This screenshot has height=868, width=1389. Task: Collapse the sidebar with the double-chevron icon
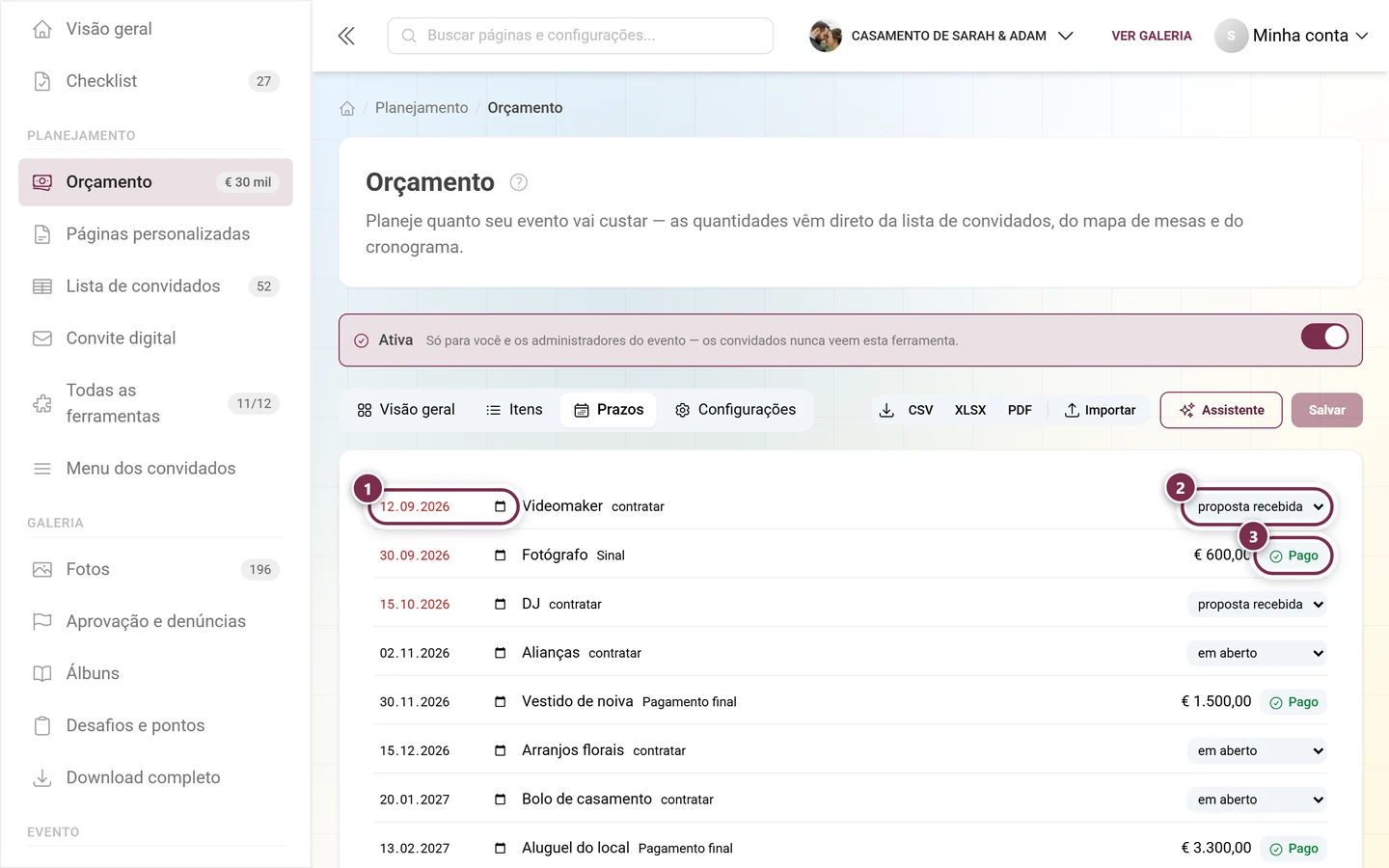[x=346, y=36]
